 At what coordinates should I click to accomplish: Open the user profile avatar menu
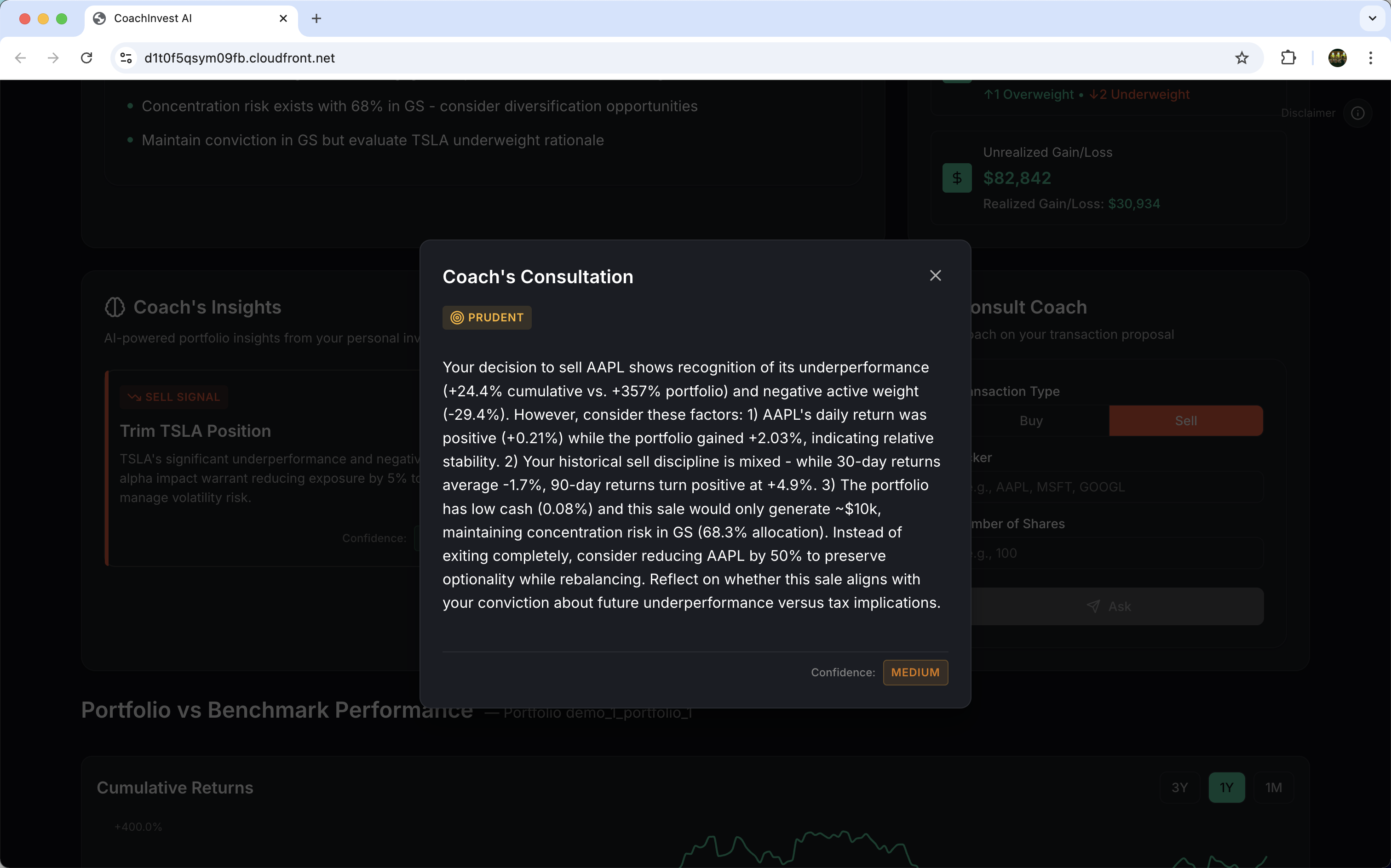pos(1337,58)
